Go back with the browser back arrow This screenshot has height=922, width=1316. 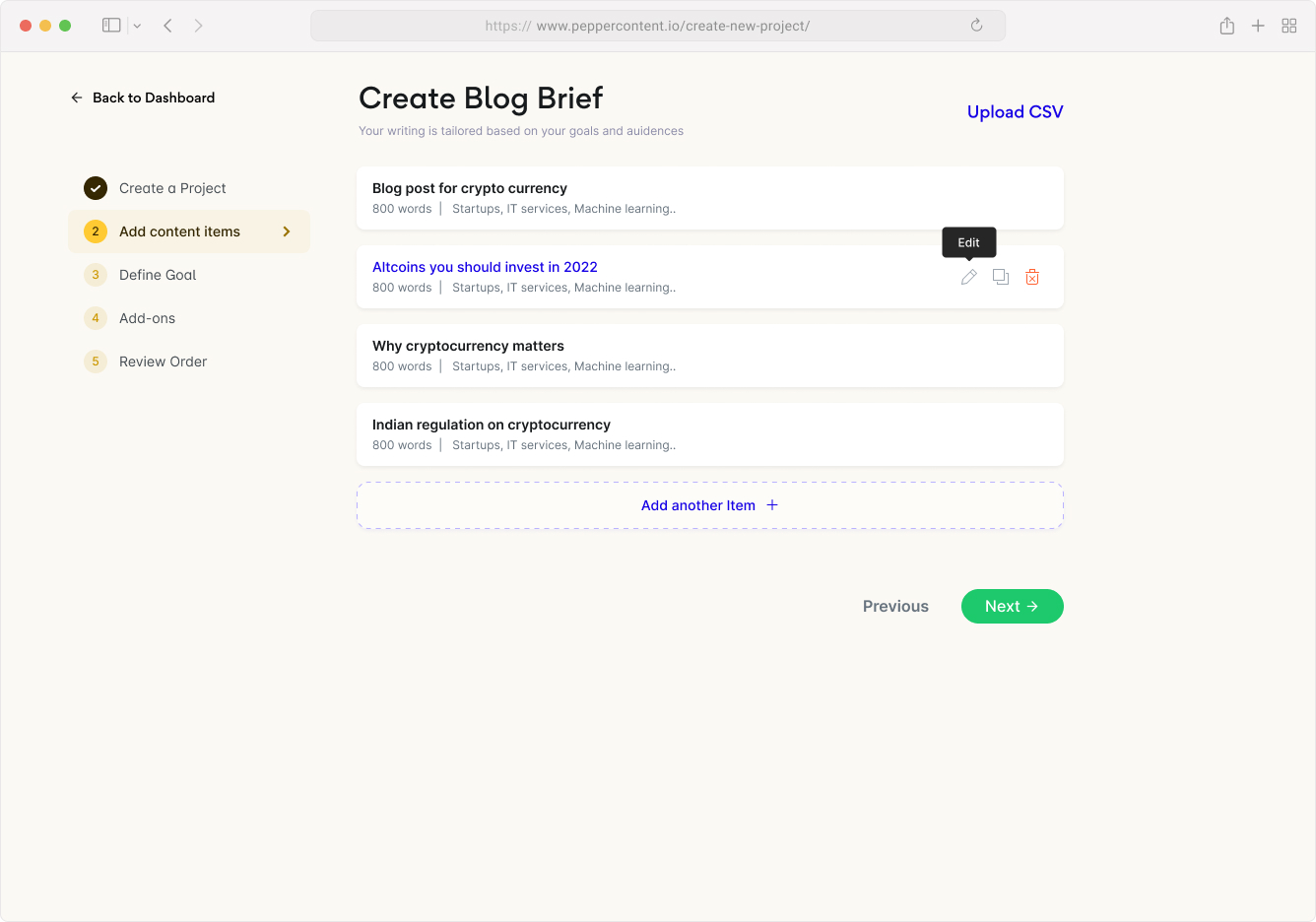pos(167,26)
